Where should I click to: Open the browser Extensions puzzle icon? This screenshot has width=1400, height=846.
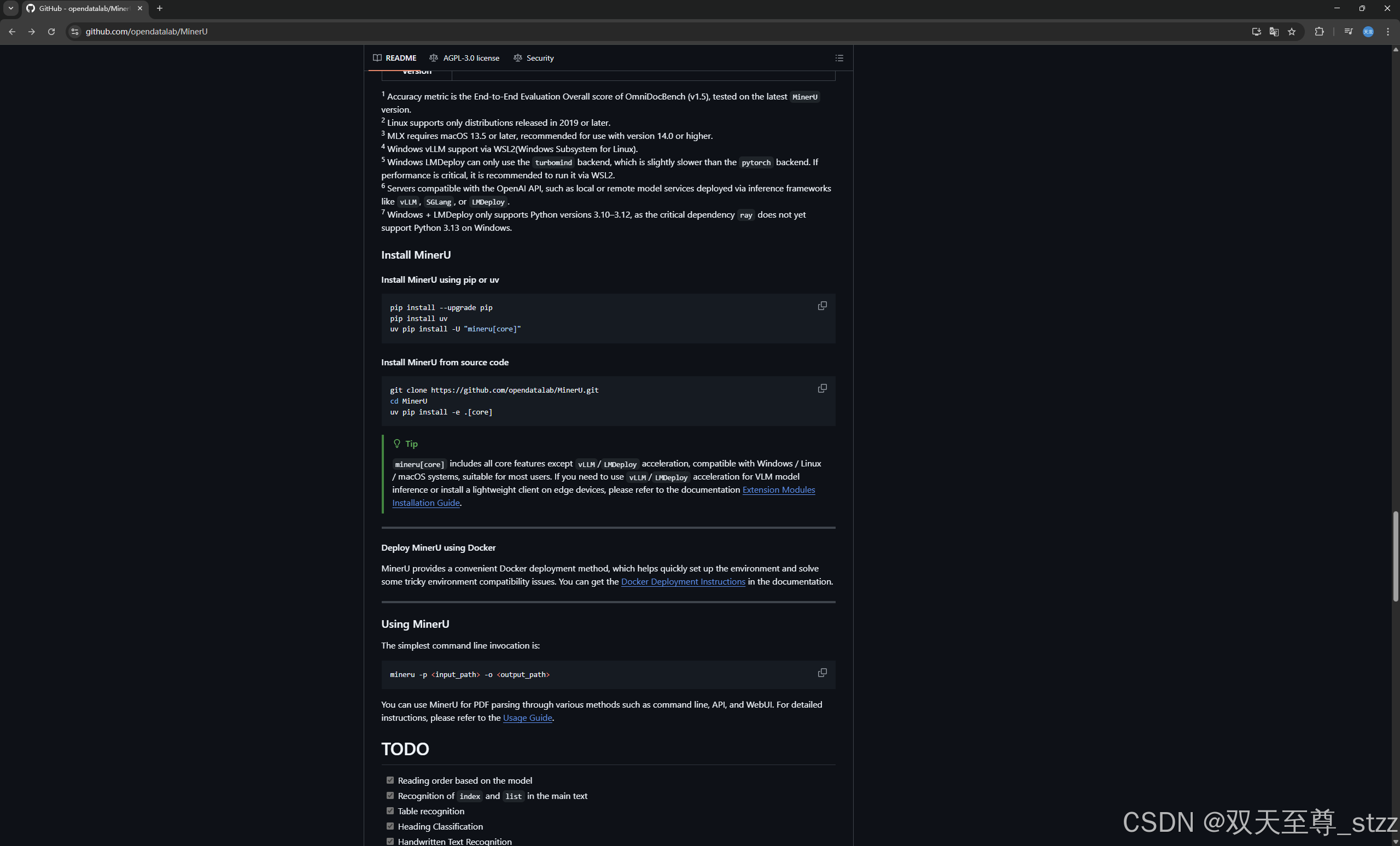coord(1319,32)
